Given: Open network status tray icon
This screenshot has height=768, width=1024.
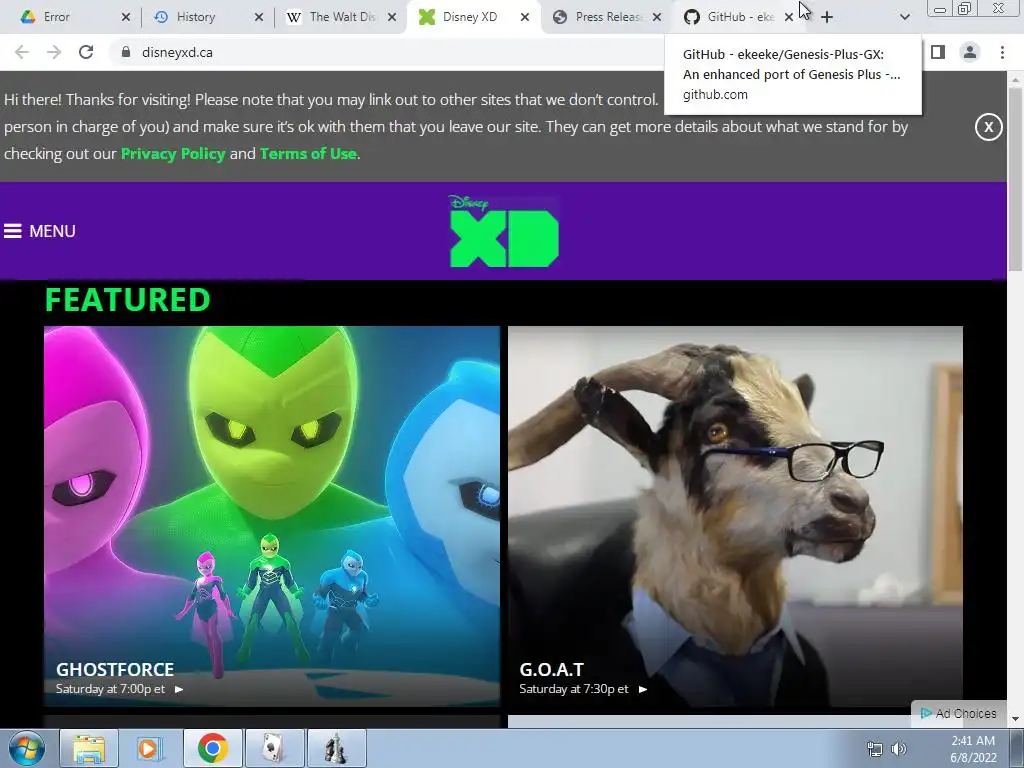Looking at the screenshot, I should pos(874,749).
